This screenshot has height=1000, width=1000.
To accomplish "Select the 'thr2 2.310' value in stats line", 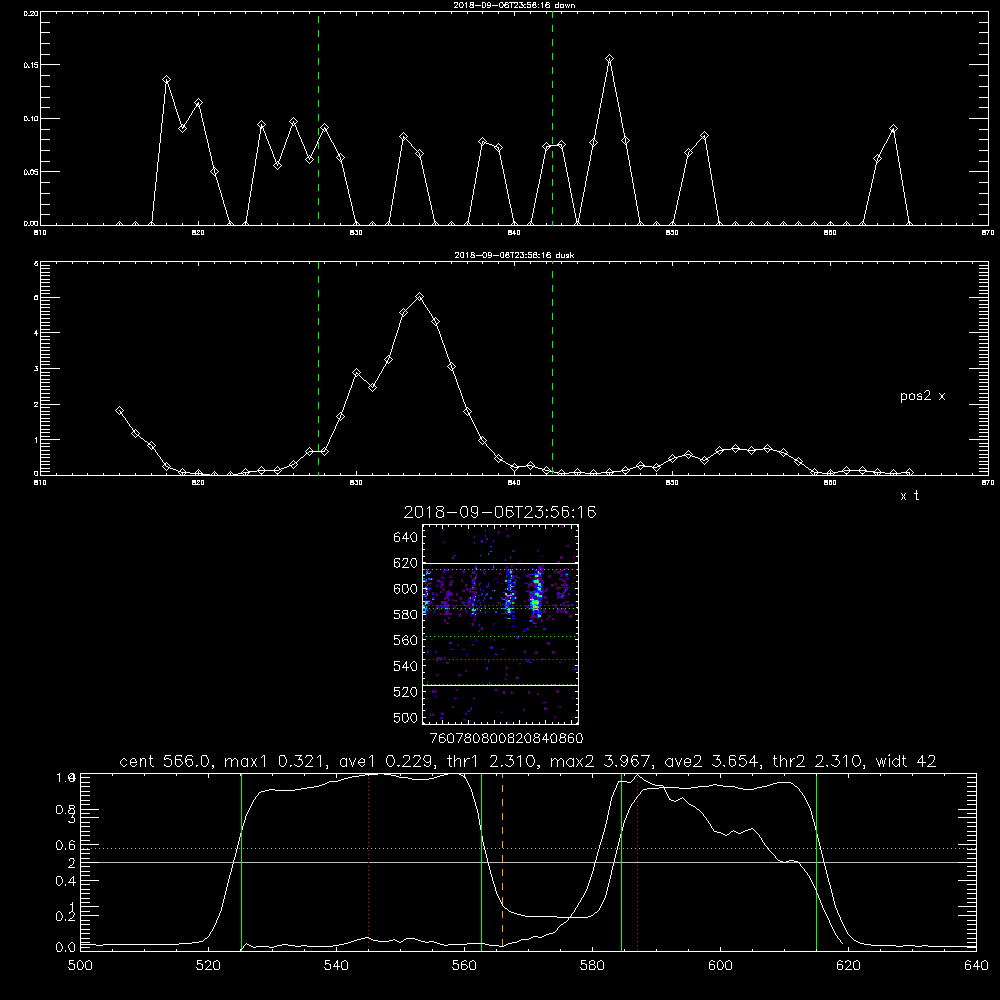I will click(818, 761).
